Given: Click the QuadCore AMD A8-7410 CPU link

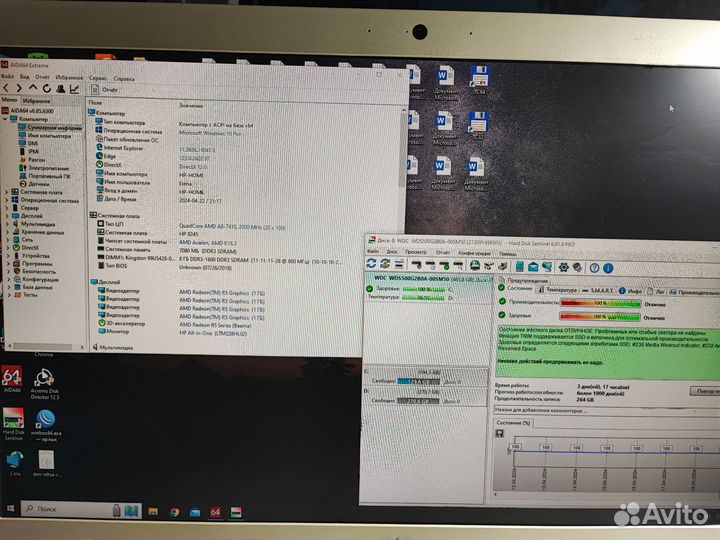Looking at the screenshot, I should pos(232,227).
